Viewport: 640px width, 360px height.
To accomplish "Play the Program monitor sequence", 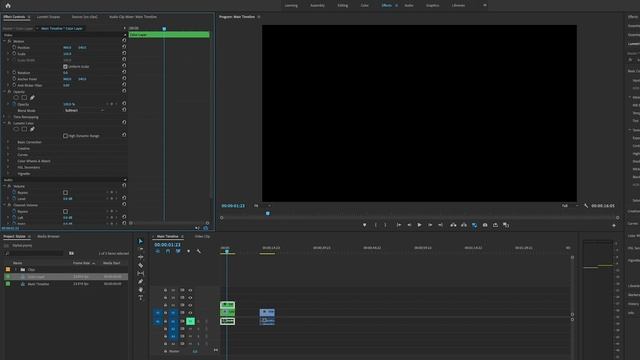I will (x=419, y=225).
